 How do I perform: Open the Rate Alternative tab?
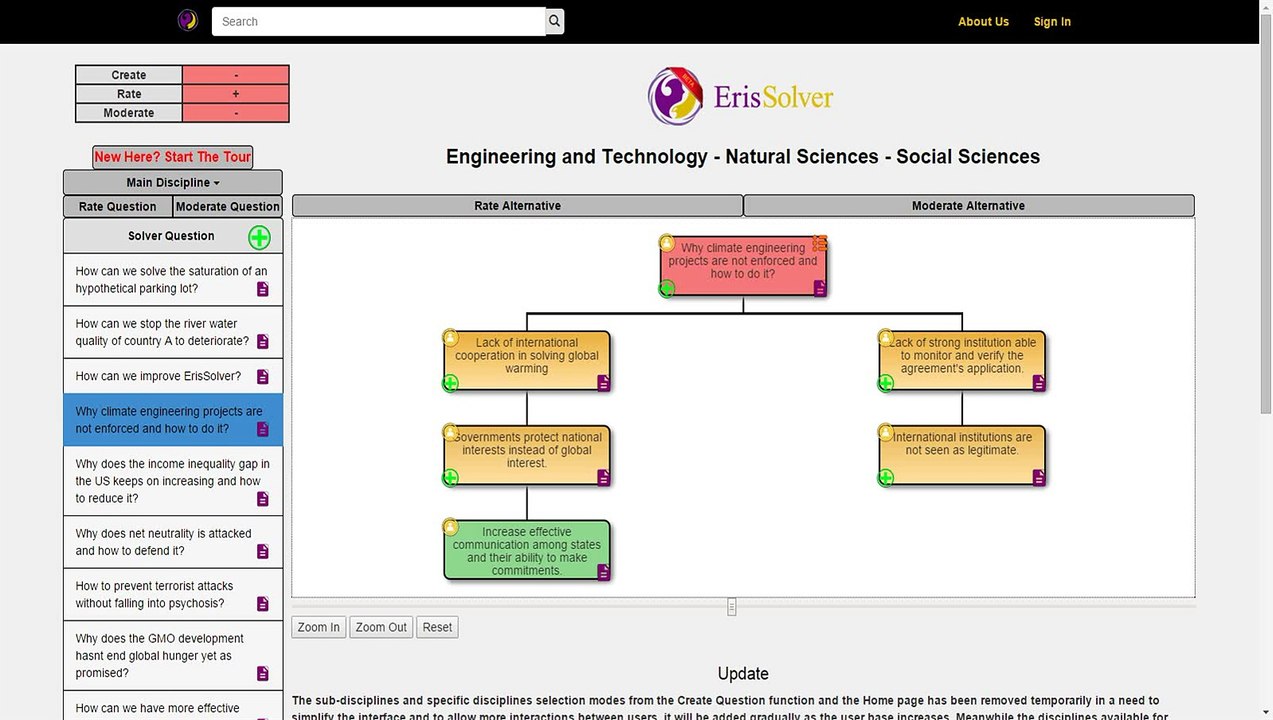[x=517, y=206]
